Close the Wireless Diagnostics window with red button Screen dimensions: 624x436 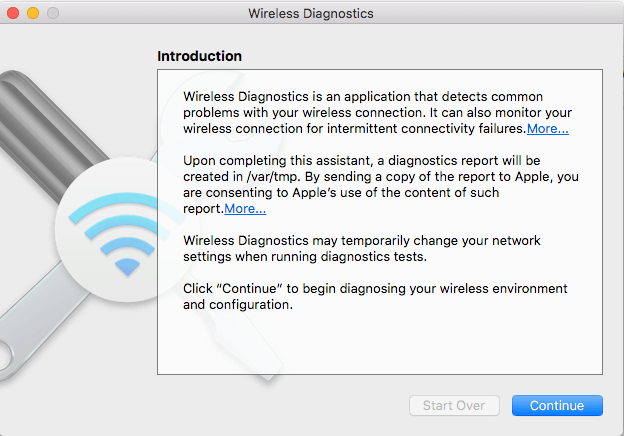click(x=13, y=13)
